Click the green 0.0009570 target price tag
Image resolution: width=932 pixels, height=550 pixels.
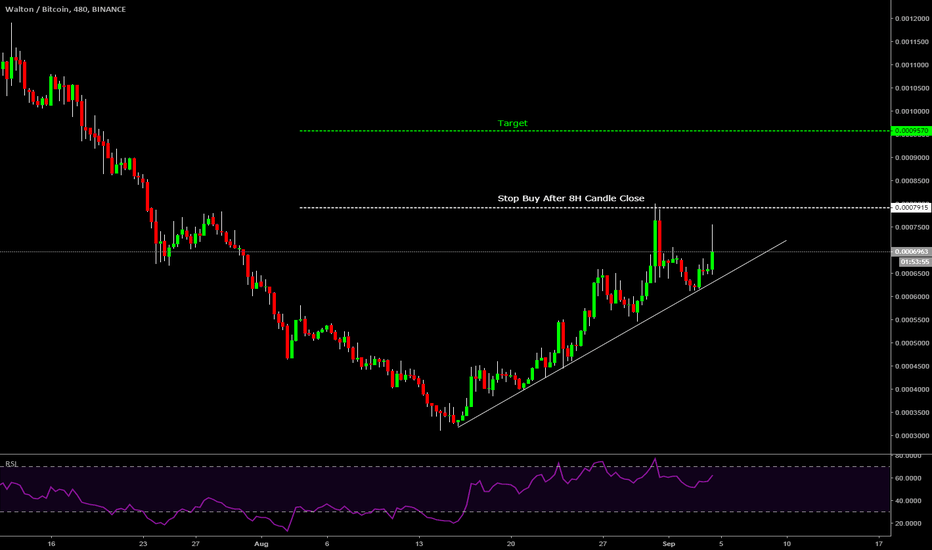click(911, 131)
